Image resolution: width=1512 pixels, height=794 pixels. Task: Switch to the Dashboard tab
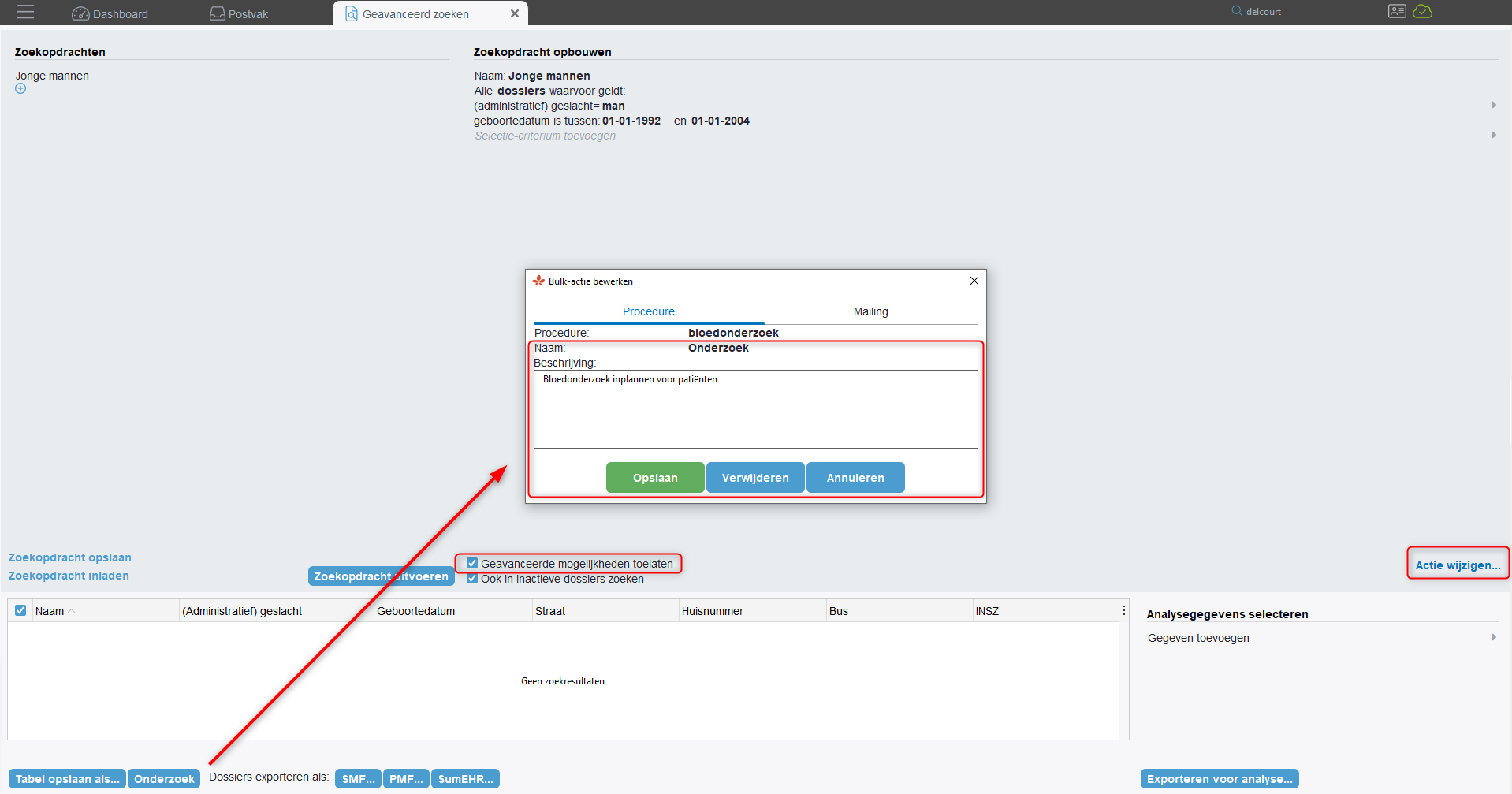tap(110, 13)
